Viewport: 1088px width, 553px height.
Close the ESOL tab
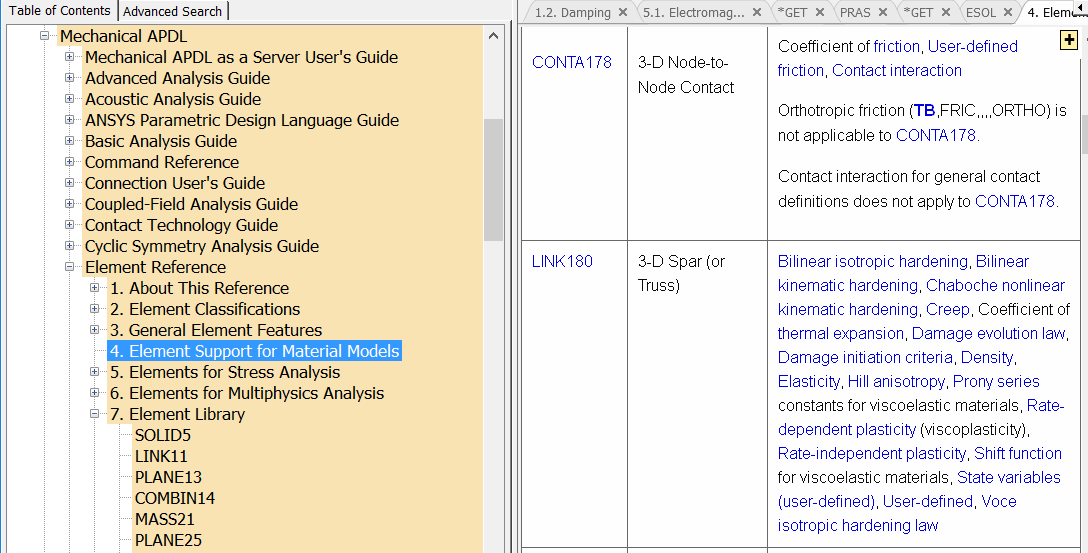click(x=1008, y=12)
